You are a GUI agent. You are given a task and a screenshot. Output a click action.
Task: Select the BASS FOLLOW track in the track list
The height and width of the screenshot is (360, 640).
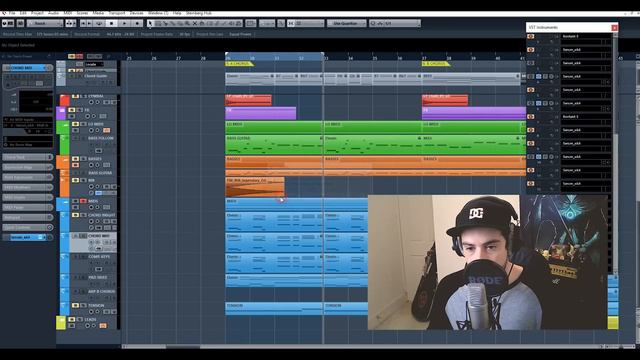click(x=93, y=145)
